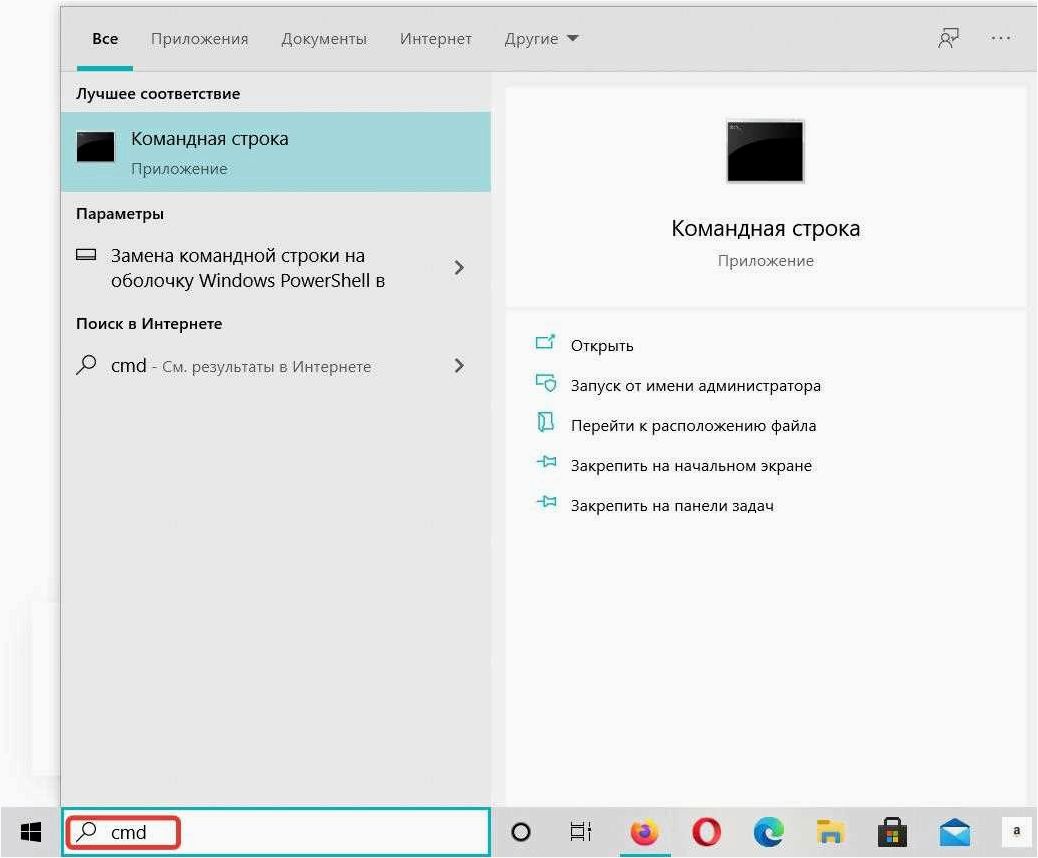The width and height of the screenshot is (1038, 858).
Task: Launch Firefox from the taskbar
Action: coord(644,832)
